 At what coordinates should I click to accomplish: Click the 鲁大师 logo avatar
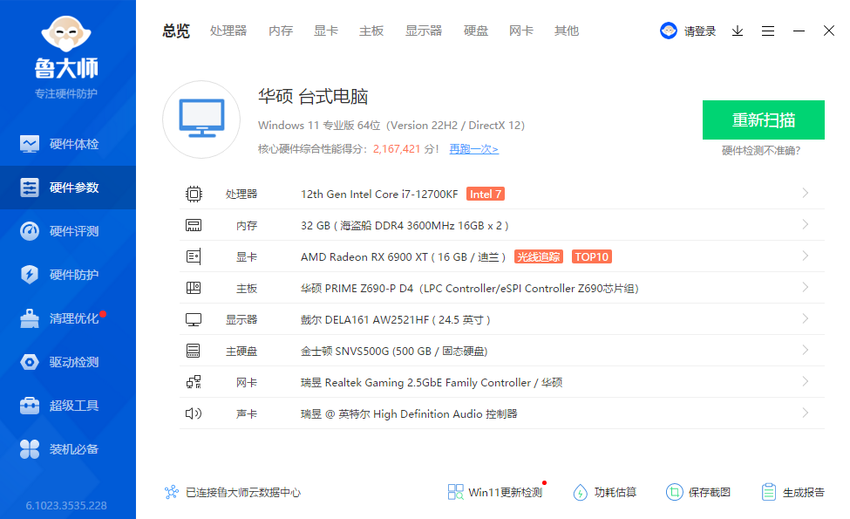coord(66,34)
